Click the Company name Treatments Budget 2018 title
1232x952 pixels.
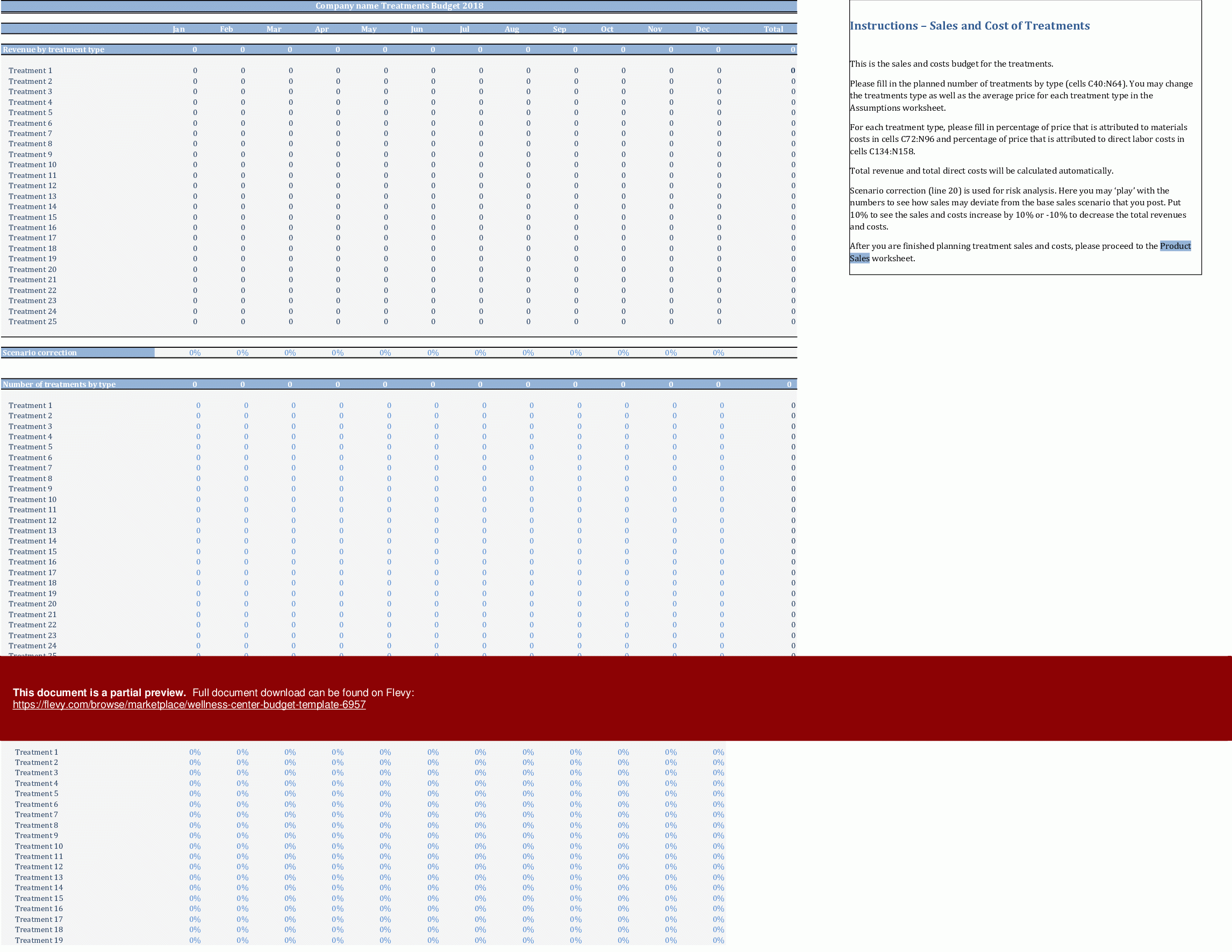(x=399, y=5)
